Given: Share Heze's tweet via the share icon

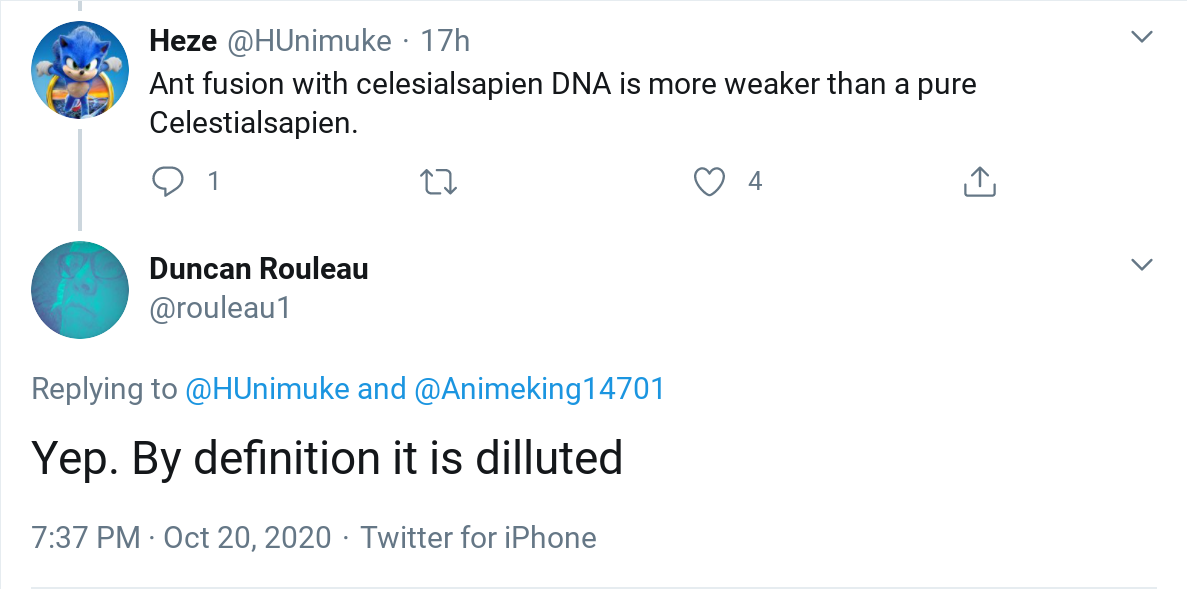Looking at the screenshot, I should coord(979,181).
